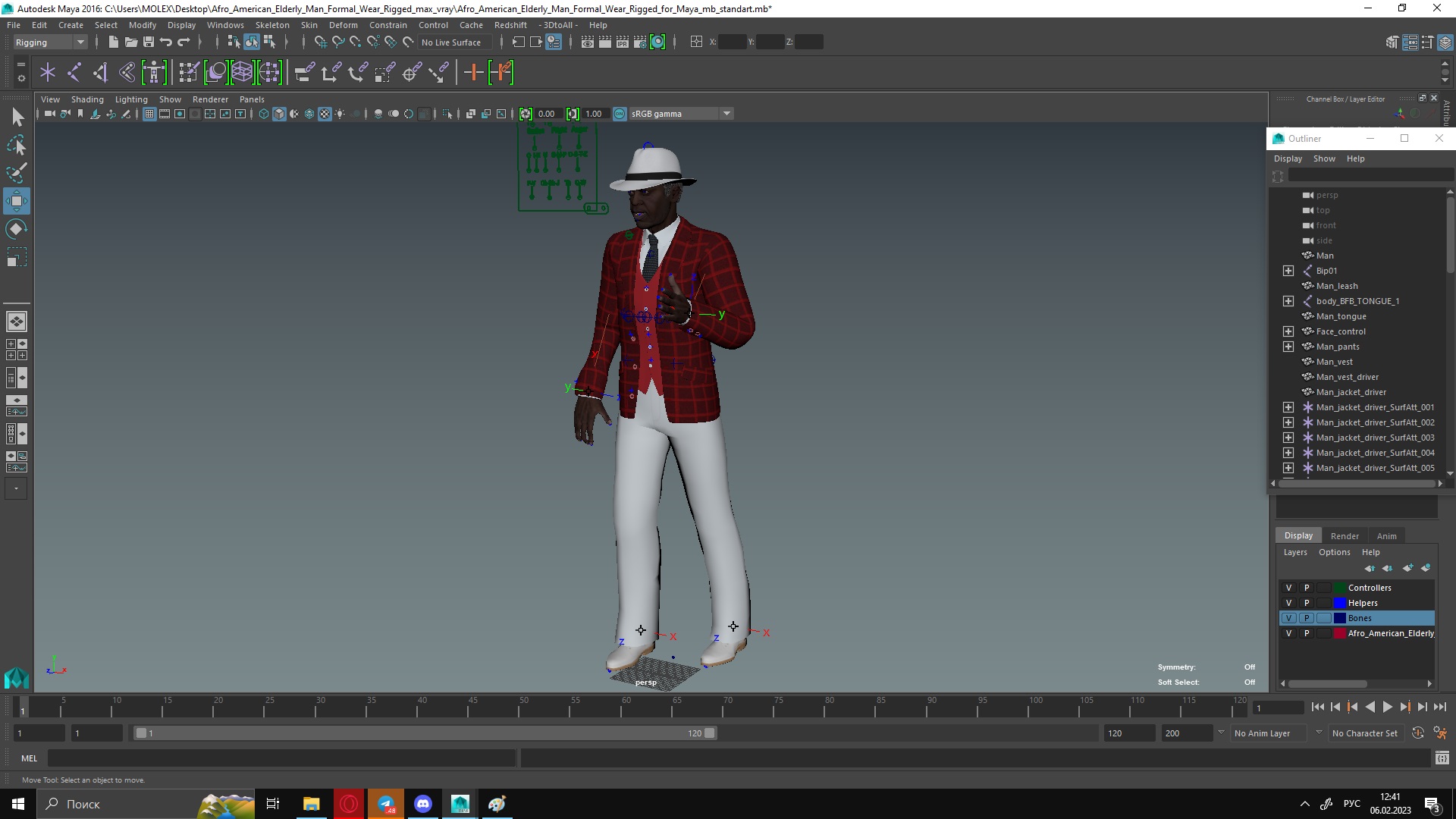Open Options menu in Layer Editor
The height and width of the screenshot is (819, 1456).
1334,552
